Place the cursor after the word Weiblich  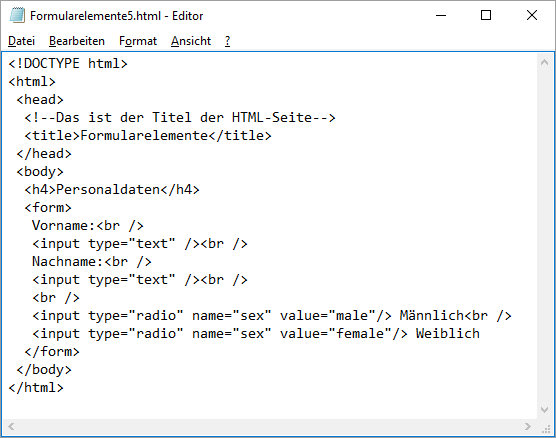tap(480, 333)
